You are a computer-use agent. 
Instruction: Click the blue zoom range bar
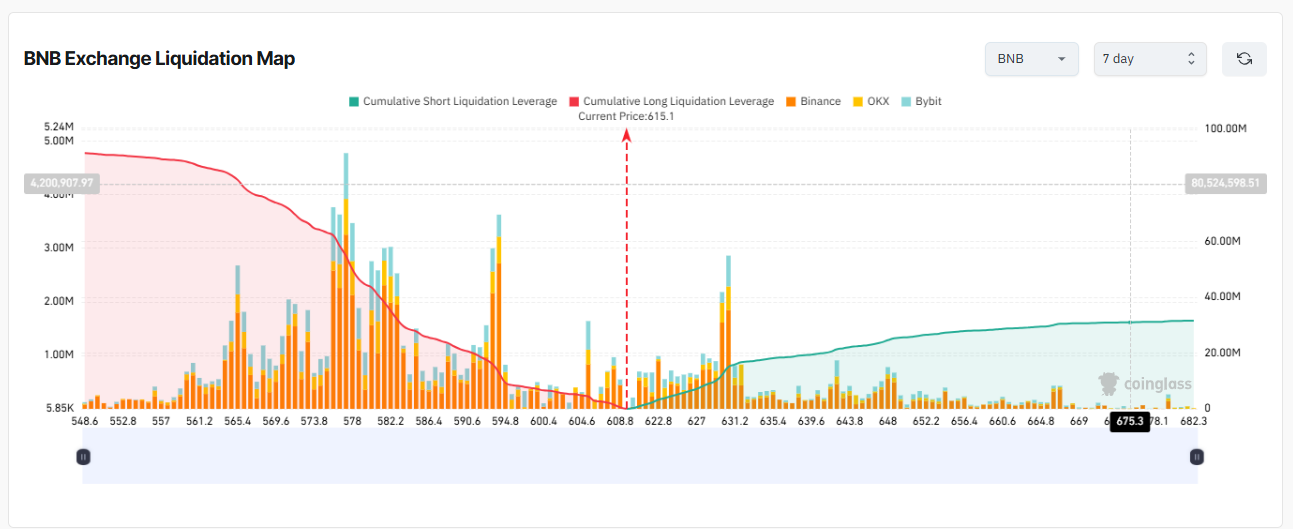tap(640, 457)
